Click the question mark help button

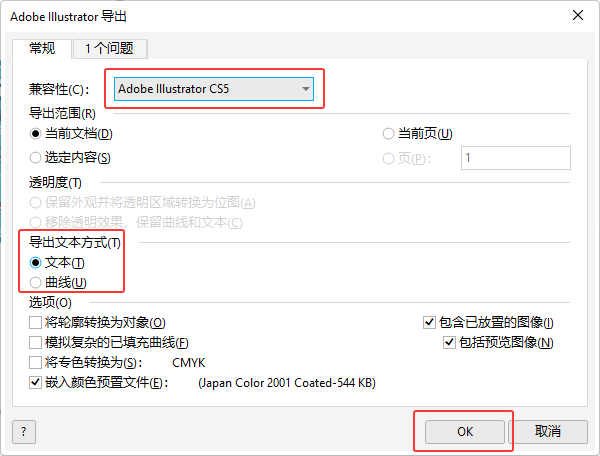[24, 432]
